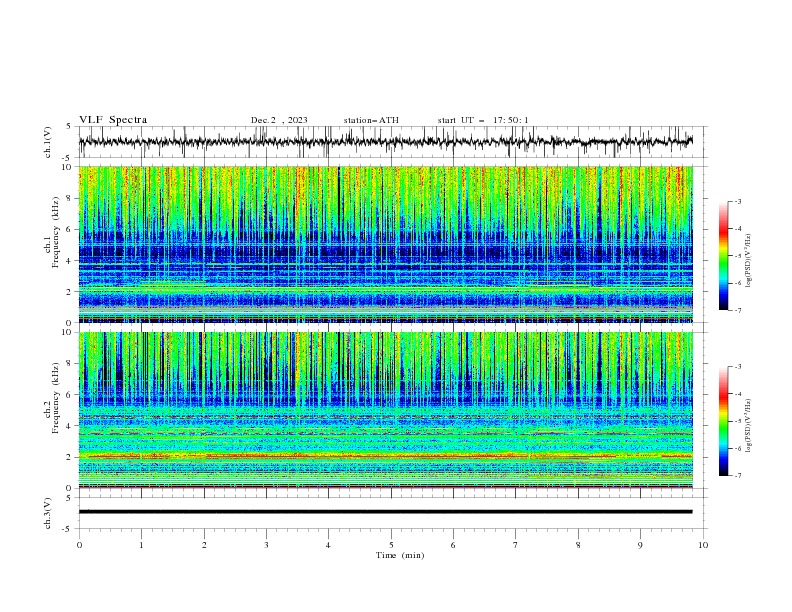
Task: Click the ch.2 colorbar 'log(PSD)(V²/Hz)' label
Action: click(749, 425)
